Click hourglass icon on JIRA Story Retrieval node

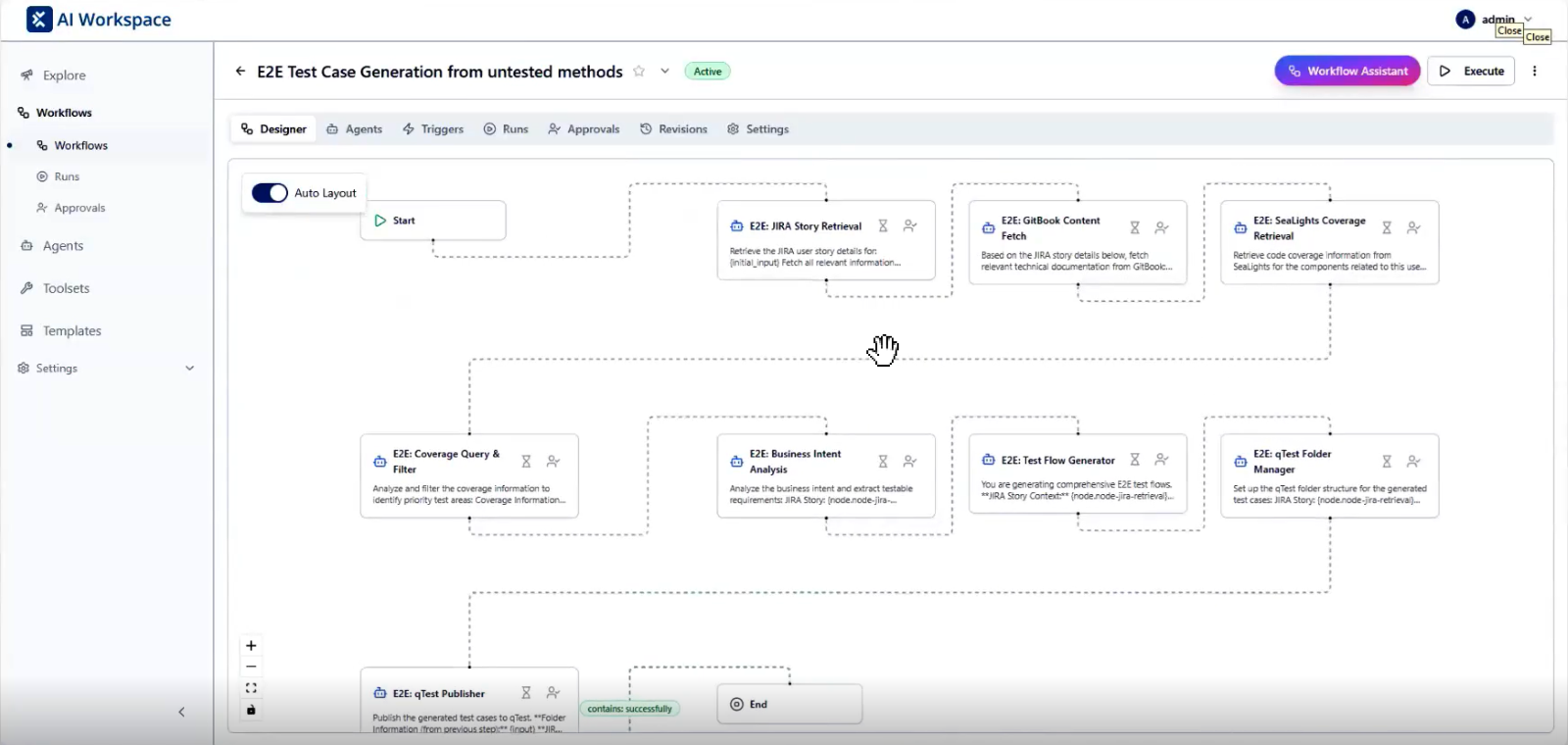tap(883, 226)
